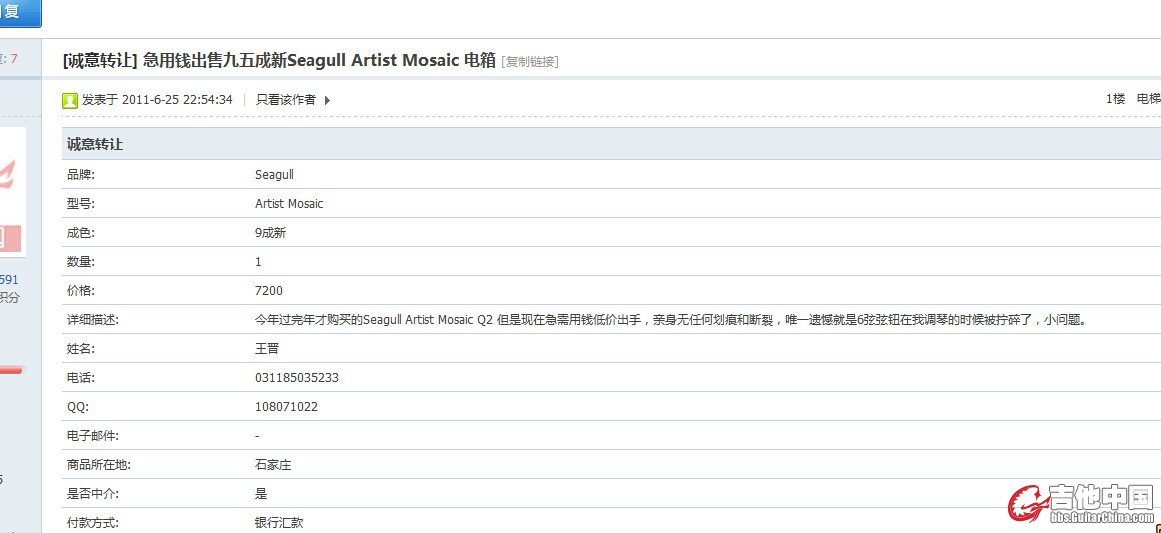Viewport: 1161px width, 533px height.
Task: Click the red count 7 at left
Action: (x=14, y=58)
